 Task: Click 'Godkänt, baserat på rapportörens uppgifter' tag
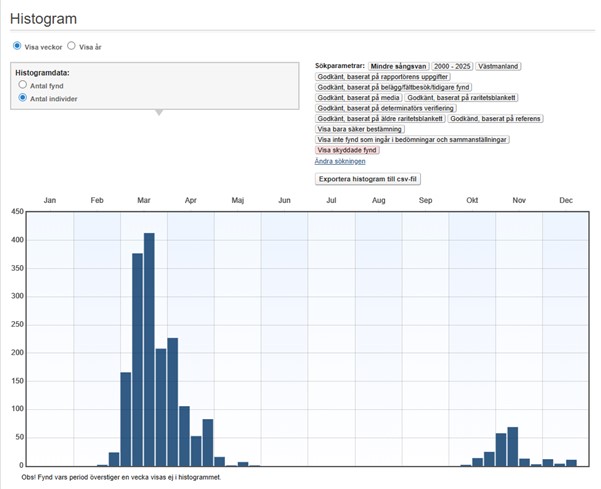(382, 77)
